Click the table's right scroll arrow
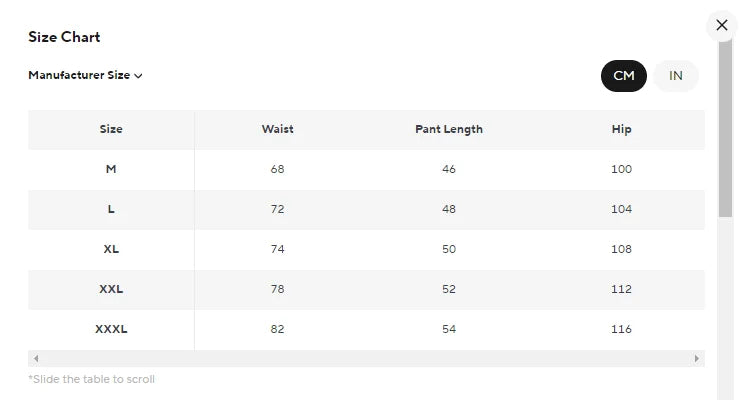This screenshot has height=400, width=750. 697,358
